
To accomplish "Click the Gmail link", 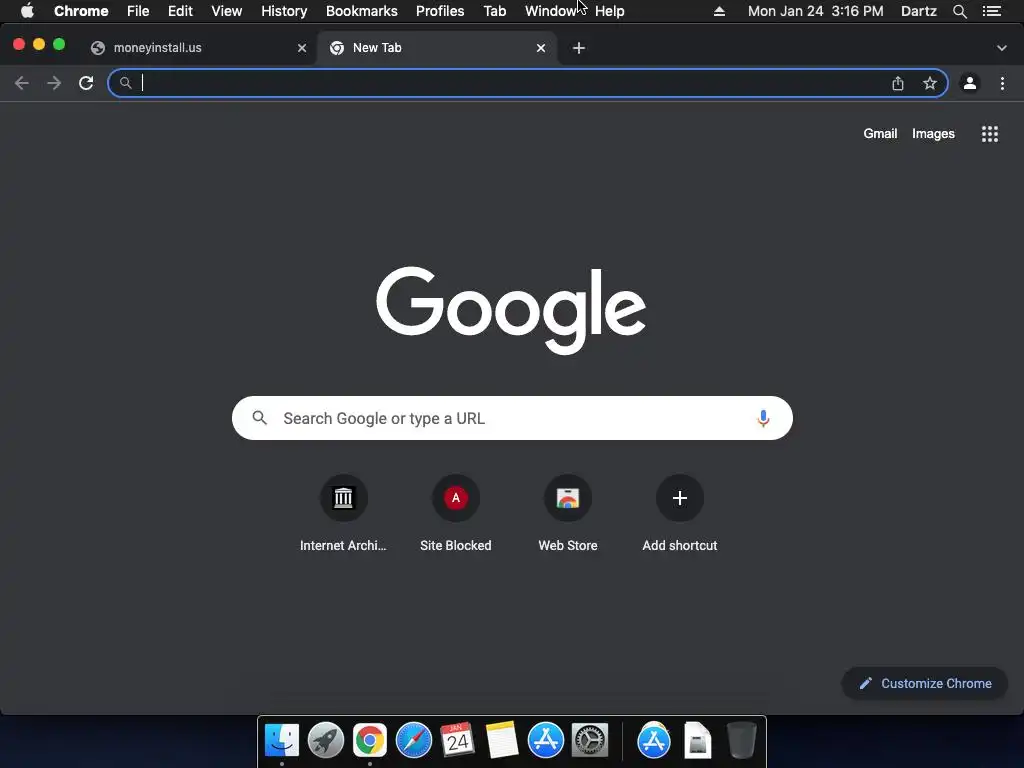I will click(880, 133).
